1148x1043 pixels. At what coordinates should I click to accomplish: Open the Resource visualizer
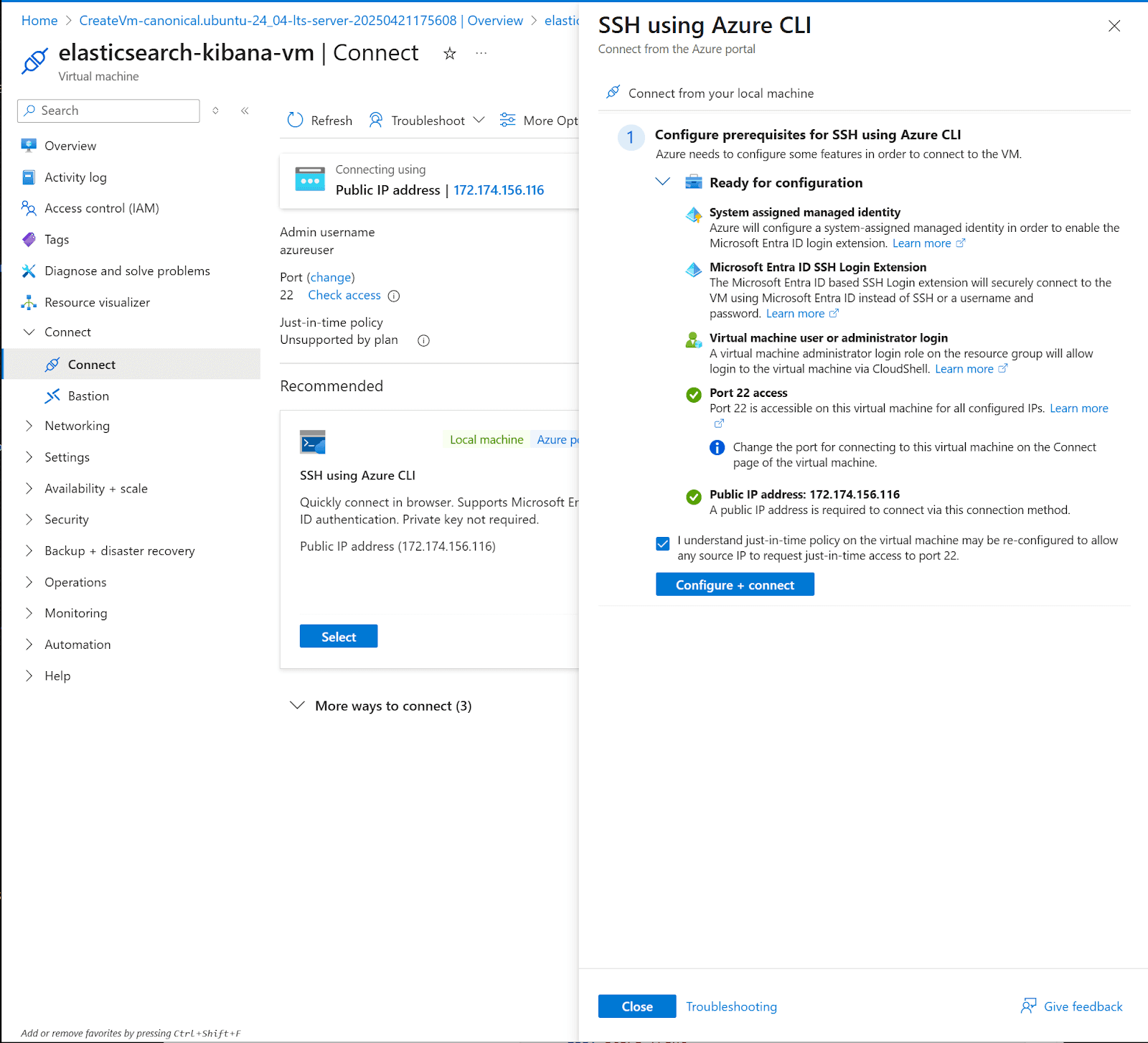[x=98, y=301]
